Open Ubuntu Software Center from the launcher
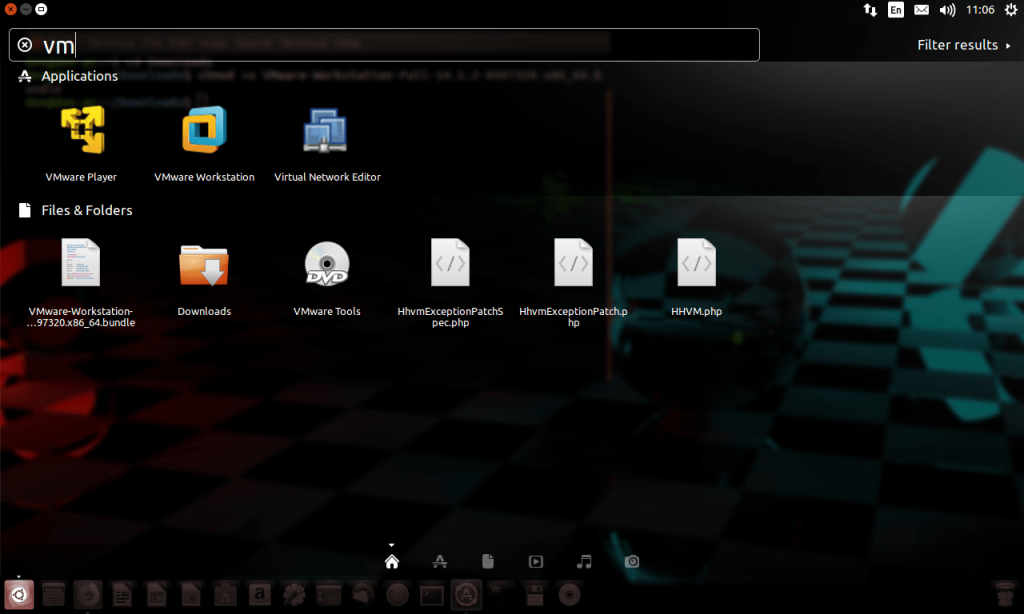1024x614 pixels. (x=225, y=595)
